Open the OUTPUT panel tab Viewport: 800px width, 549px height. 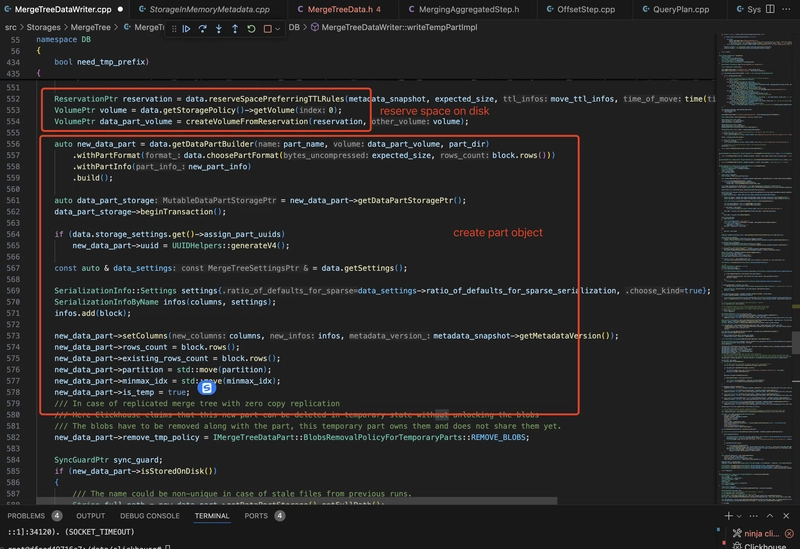coord(90,516)
